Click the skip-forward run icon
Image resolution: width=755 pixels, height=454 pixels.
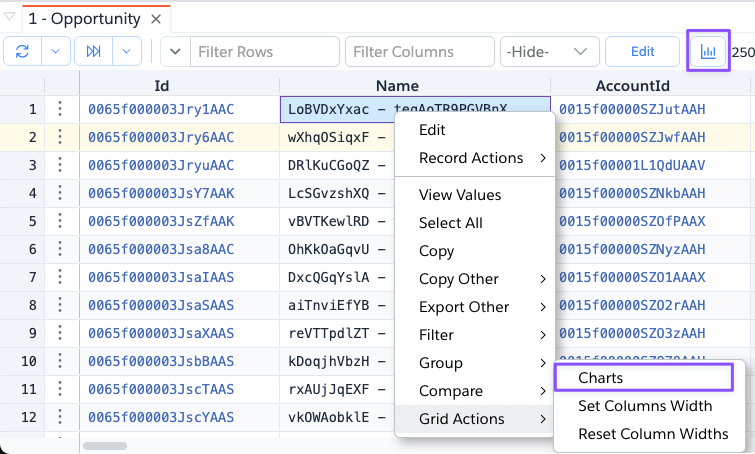(x=94, y=51)
